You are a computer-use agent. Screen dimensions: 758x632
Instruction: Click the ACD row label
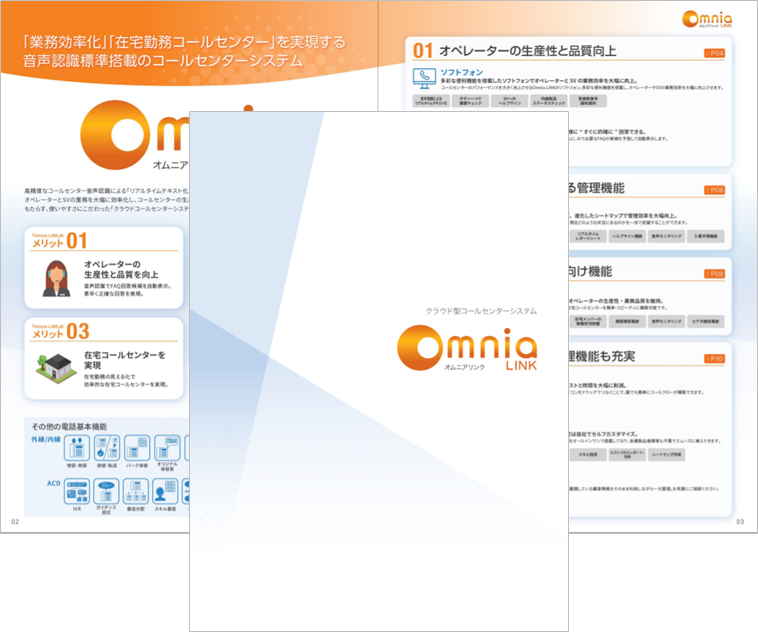(54, 483)
